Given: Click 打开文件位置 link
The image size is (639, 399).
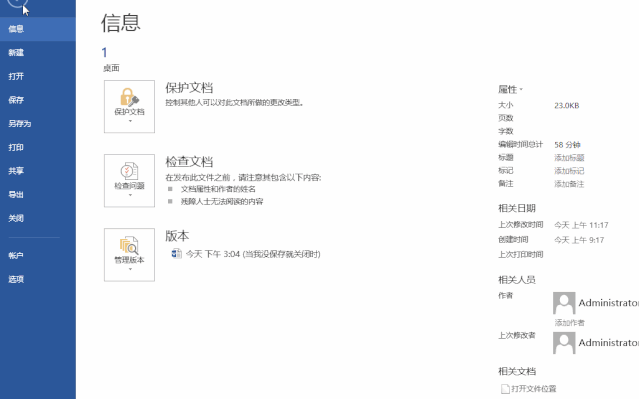Looking at the screenshot, I should tap(533, 389).
